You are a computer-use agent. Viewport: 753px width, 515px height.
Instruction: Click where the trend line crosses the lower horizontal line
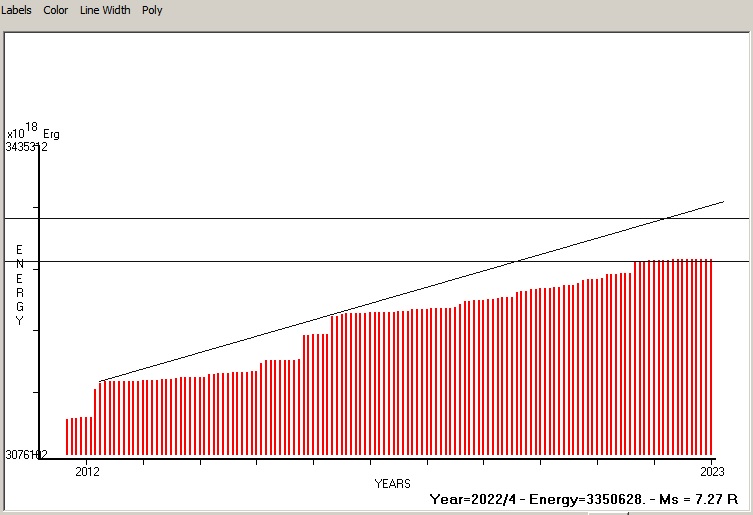[x=513, y=262]
